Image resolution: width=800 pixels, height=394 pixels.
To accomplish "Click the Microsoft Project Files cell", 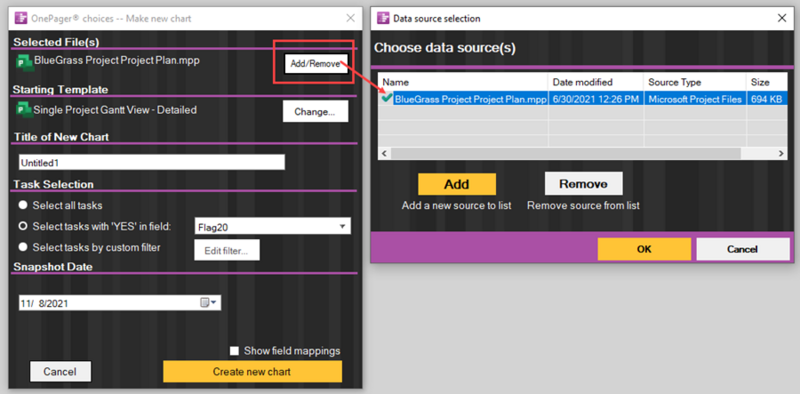I will click(694, 99).
